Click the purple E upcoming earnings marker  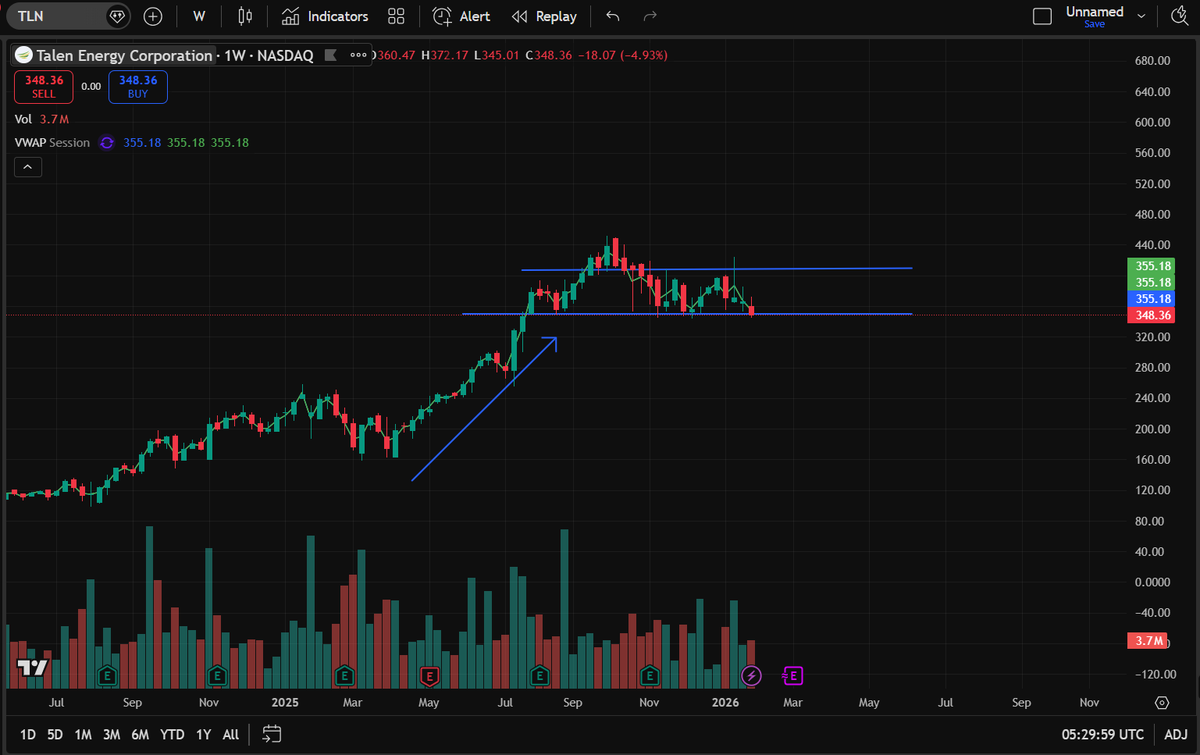click(792, 677)
